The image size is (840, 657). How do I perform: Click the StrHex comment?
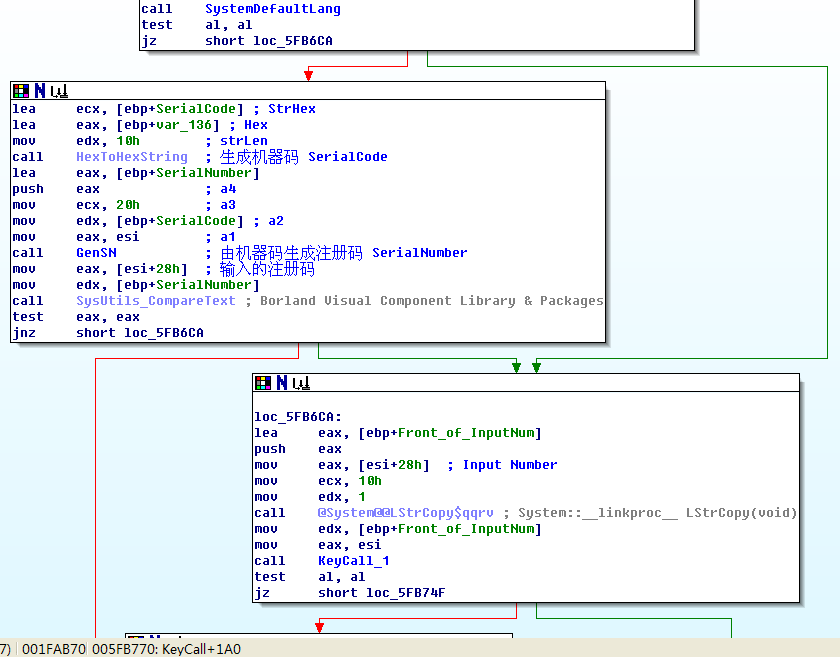[291, 109]
